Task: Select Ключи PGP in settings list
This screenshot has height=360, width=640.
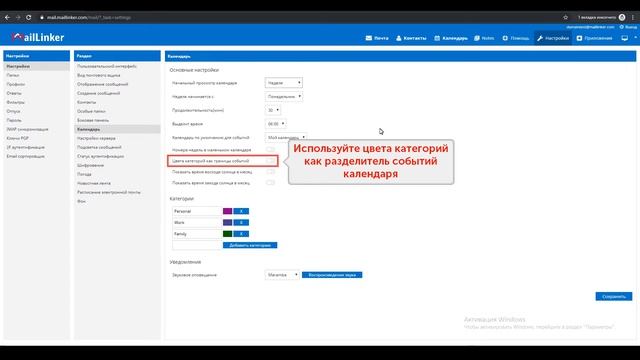Action: 36,138
